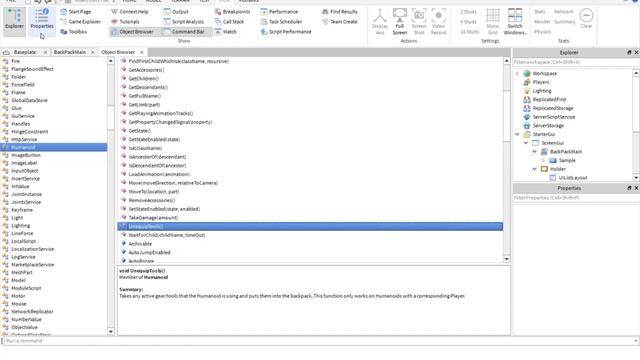Toggle Show Grid
This screenshot has width=640, height=360.
coord(493,22)
